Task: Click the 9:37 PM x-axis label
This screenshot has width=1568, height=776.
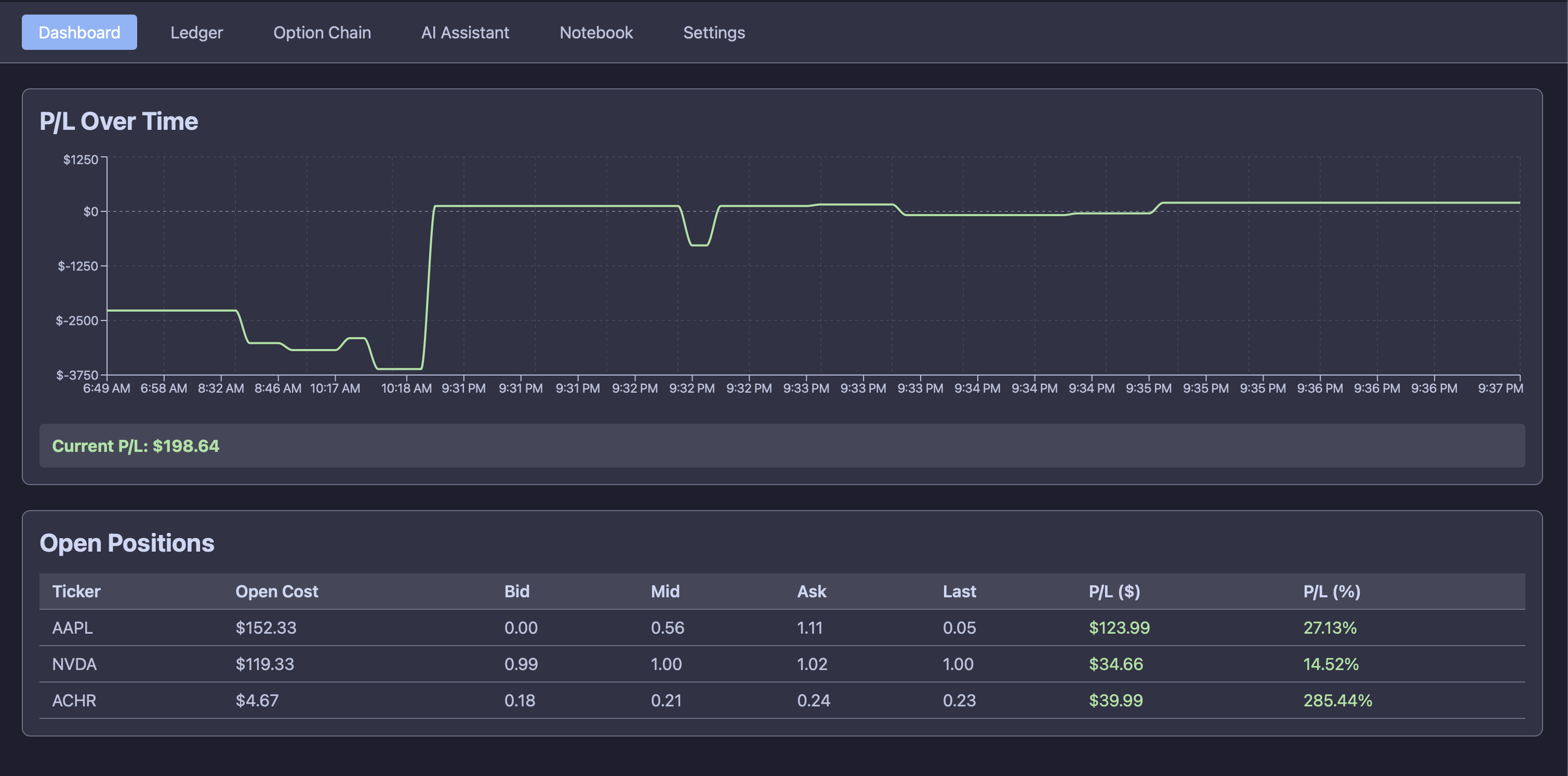Action: coord(1500,389)
